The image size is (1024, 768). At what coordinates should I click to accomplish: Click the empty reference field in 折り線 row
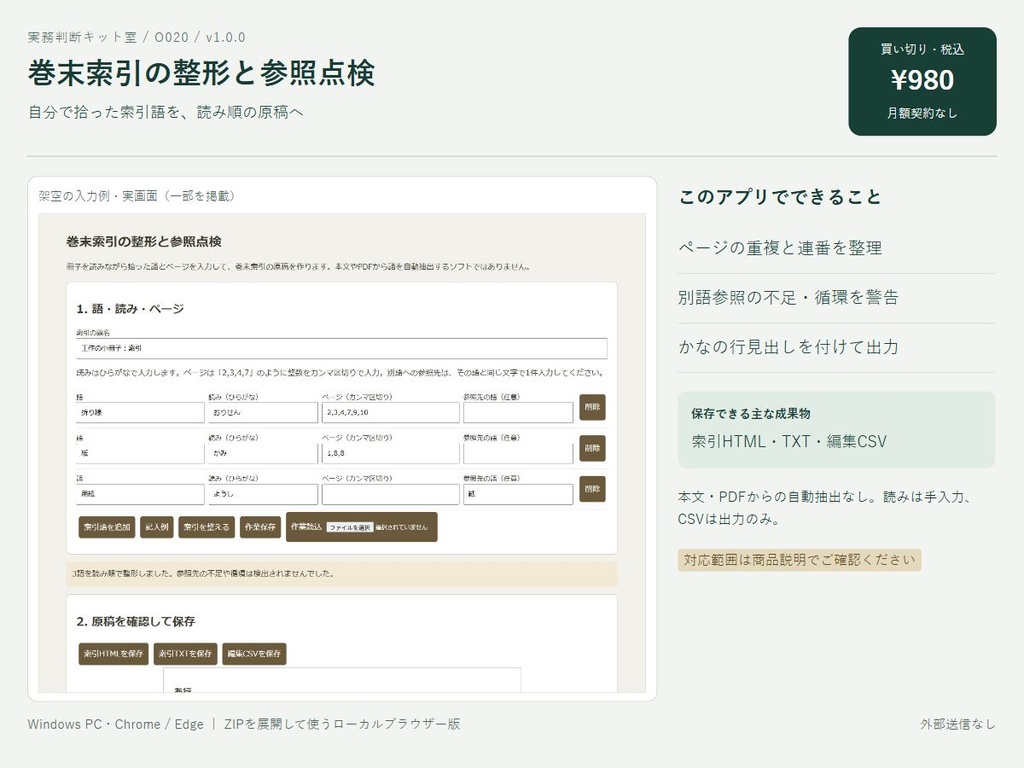click(518, 413)
